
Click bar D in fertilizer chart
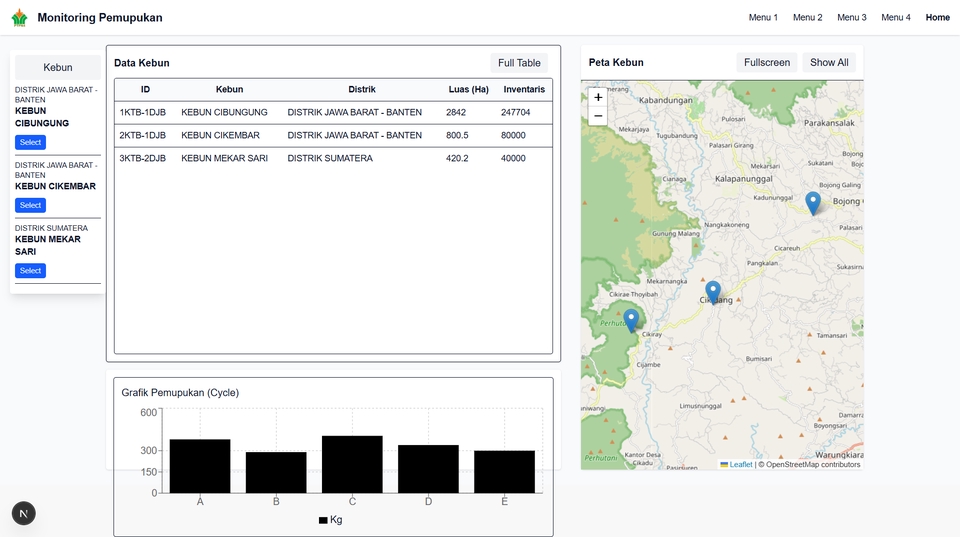[428, 469]
